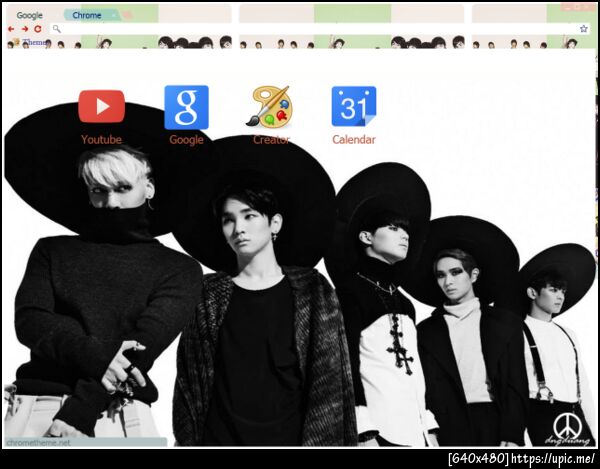Screen dimensions: 600x469
Task: Open the Themes bookmark in bookmarks bar
Action: coord(31,42)
